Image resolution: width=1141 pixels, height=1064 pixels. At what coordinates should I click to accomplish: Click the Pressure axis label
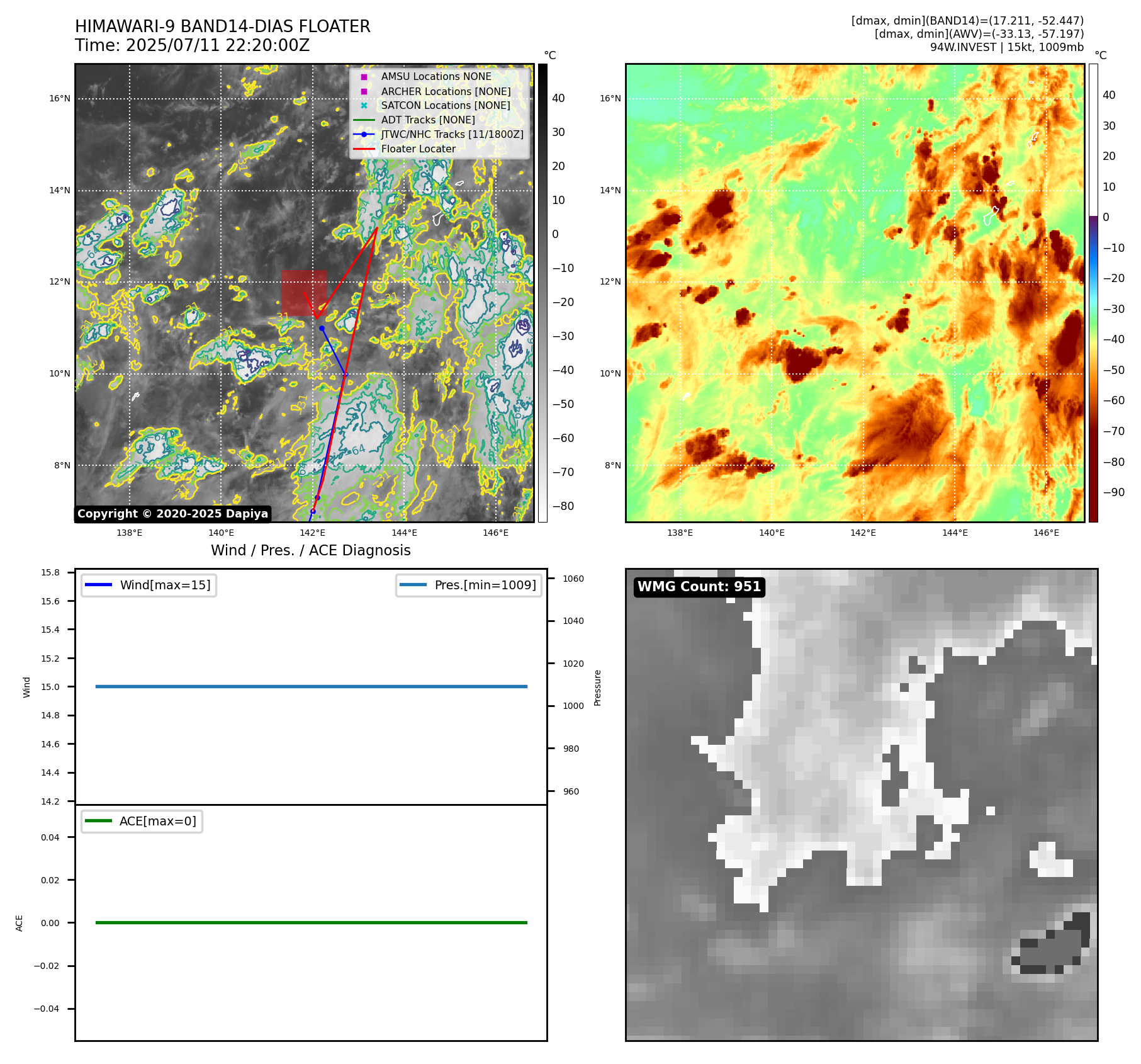click(598, 688)
